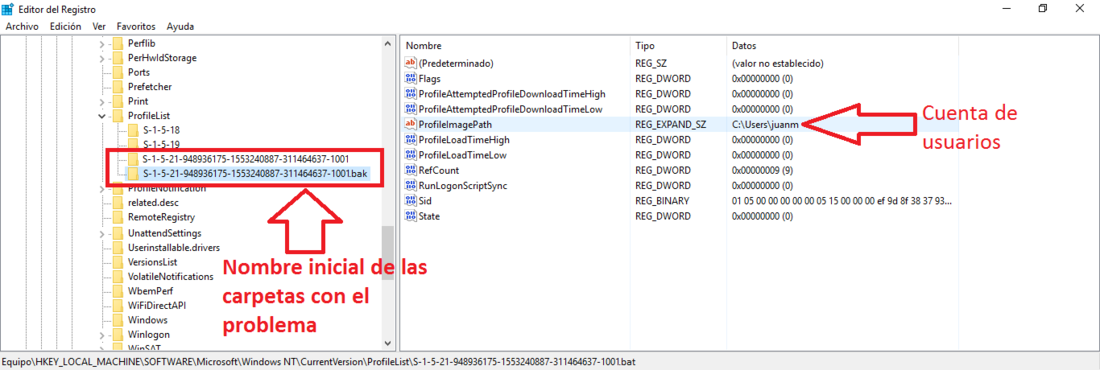
Task: Collapse the ProfileList key
Action: pos(102,116)
